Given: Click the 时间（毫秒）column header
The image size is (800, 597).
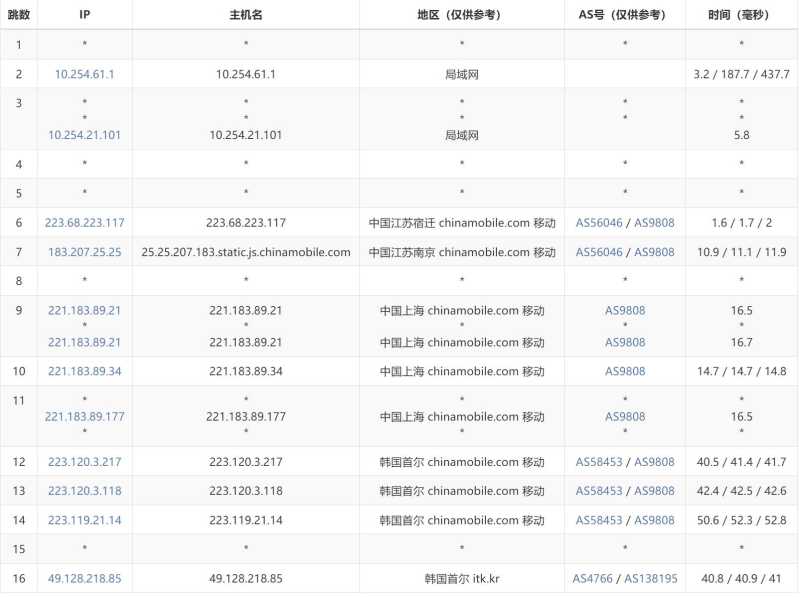Looking at the screenshot, I should point(741,14).
